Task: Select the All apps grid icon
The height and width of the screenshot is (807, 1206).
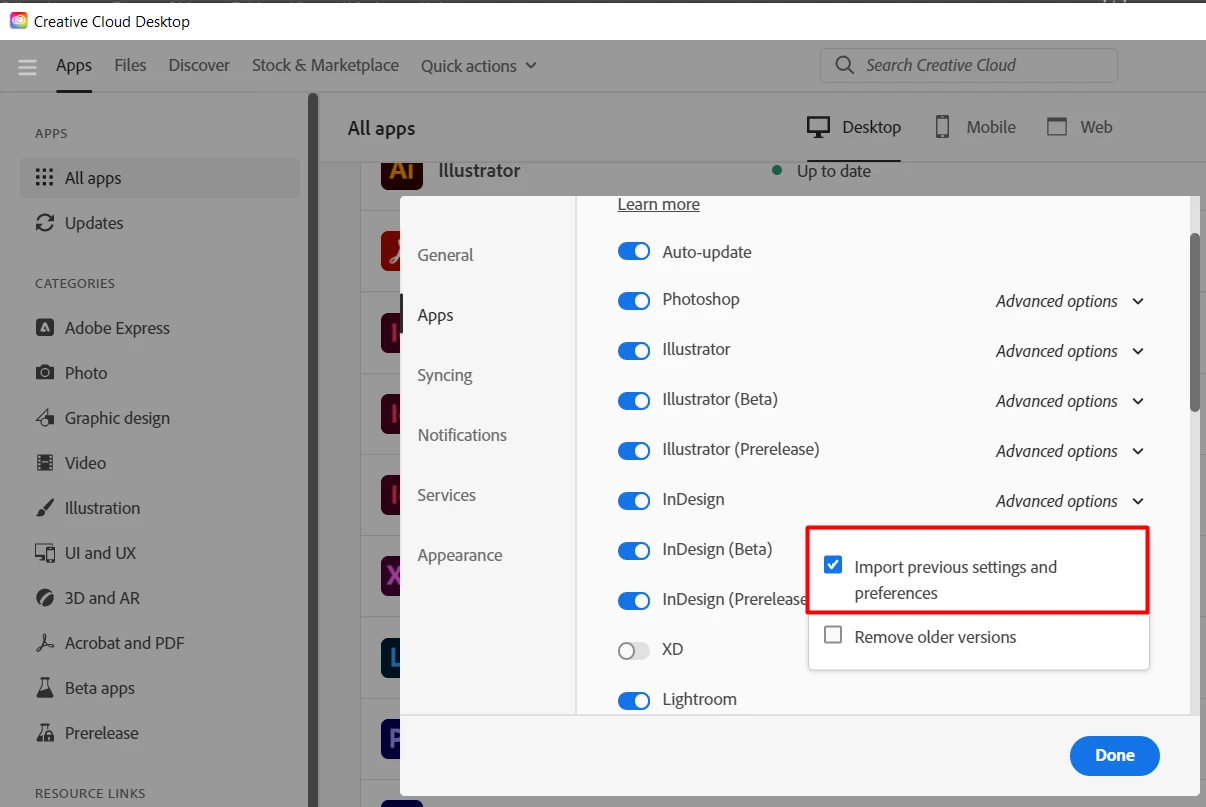Action: (44, 178)
